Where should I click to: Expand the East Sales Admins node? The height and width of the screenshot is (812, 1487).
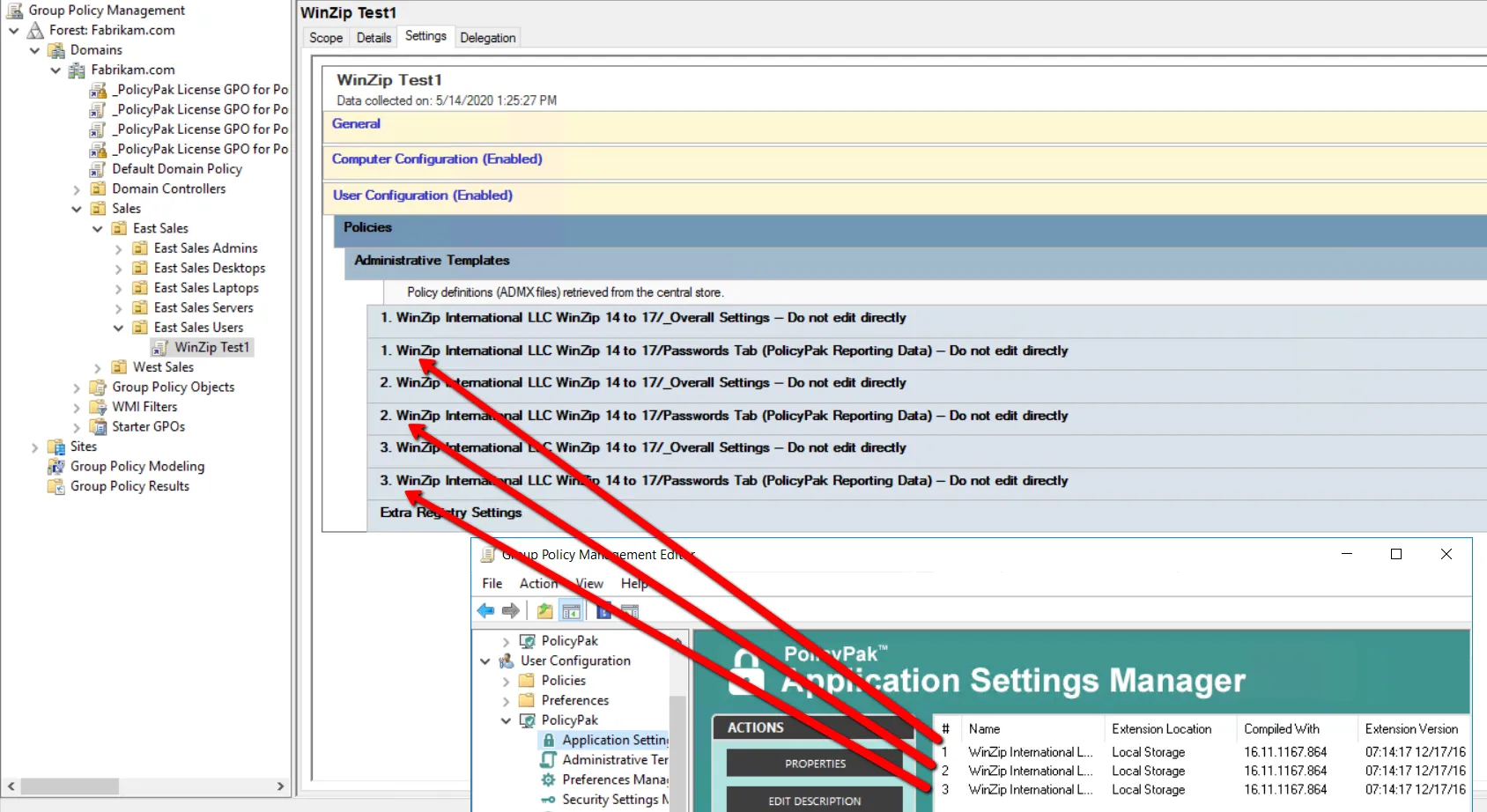pyautogui.click(x=119, y=249)
